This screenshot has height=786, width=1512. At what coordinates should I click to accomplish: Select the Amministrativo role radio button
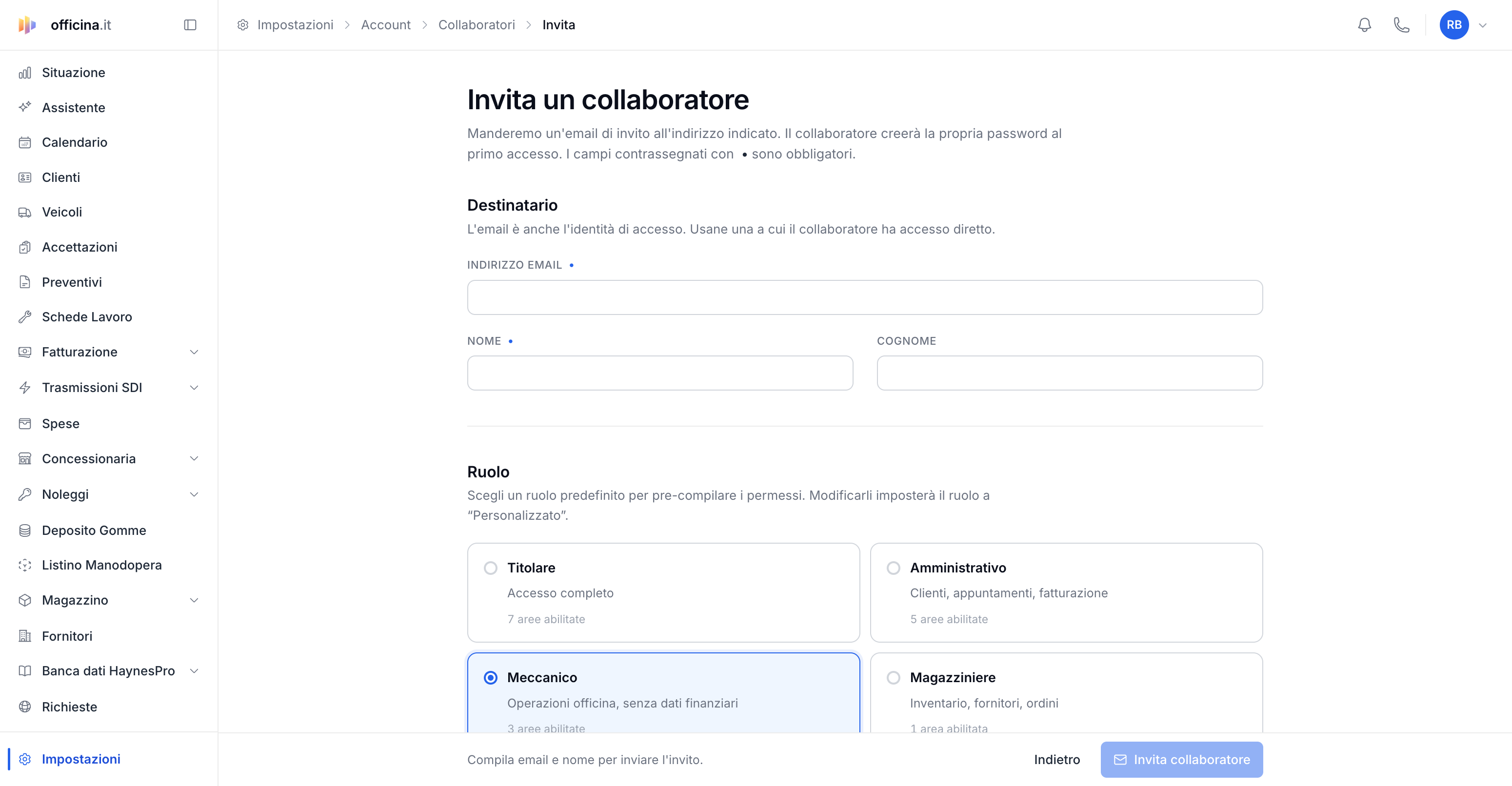894,568
